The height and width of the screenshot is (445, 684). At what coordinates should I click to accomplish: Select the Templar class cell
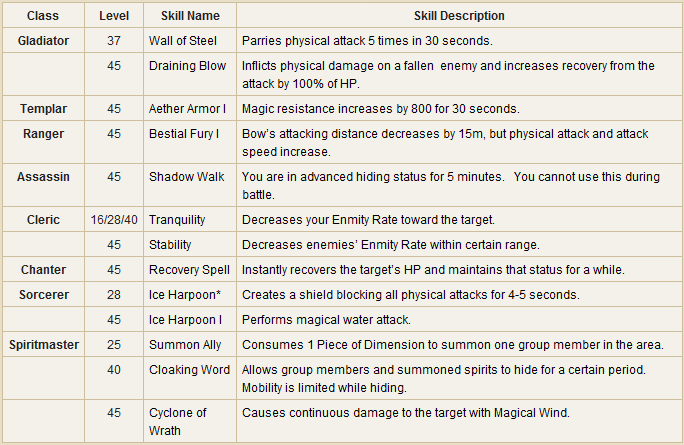(x=43, y=108)
